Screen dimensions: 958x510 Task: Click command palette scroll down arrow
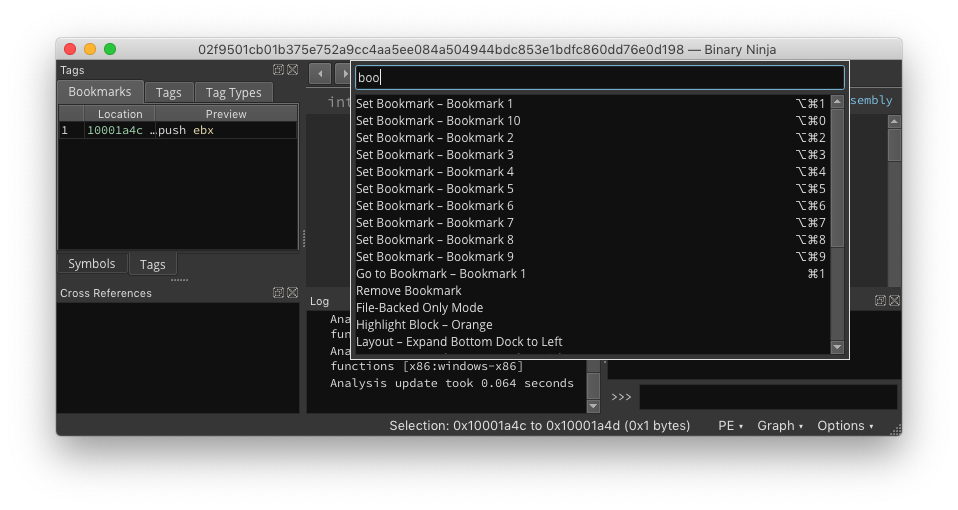(838, 347)
